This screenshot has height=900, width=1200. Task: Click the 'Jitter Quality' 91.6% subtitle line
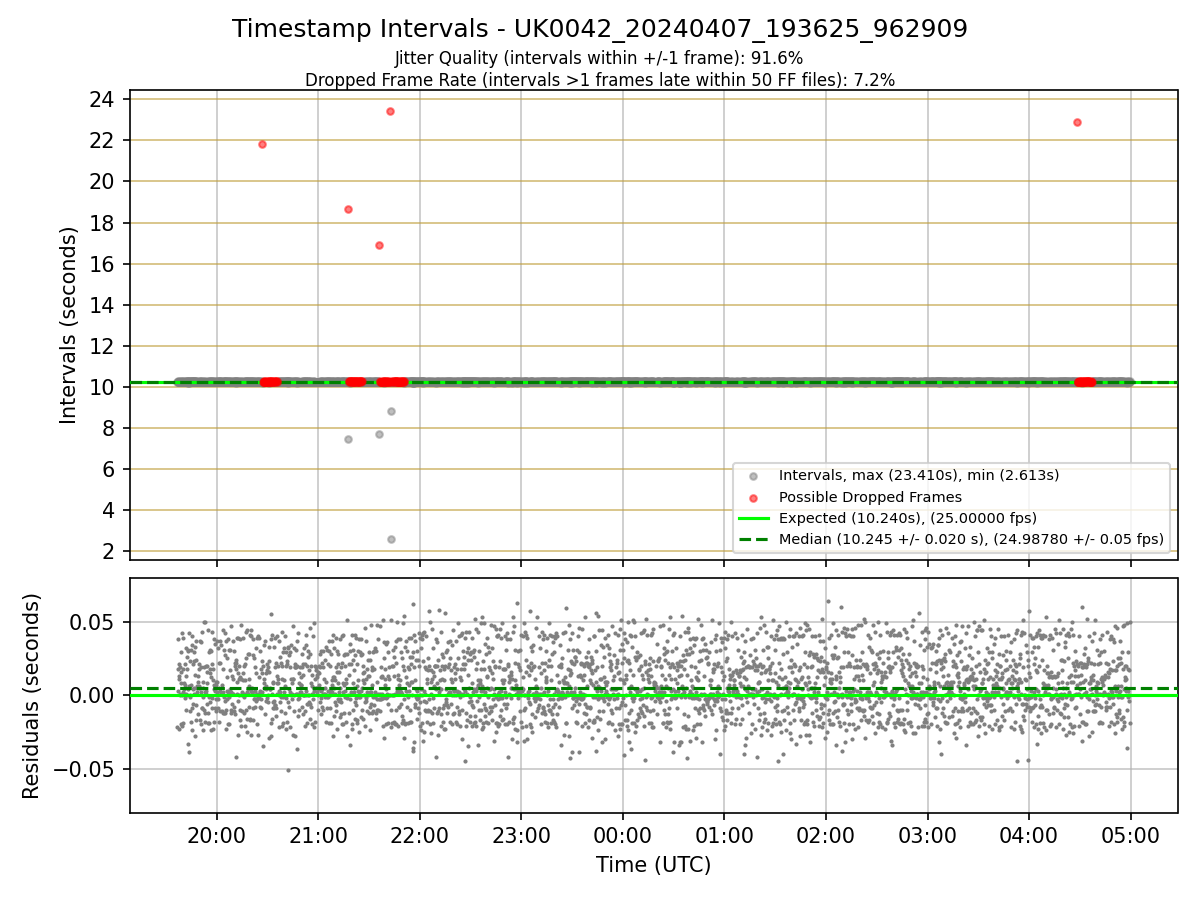click(x=599, y=58)
